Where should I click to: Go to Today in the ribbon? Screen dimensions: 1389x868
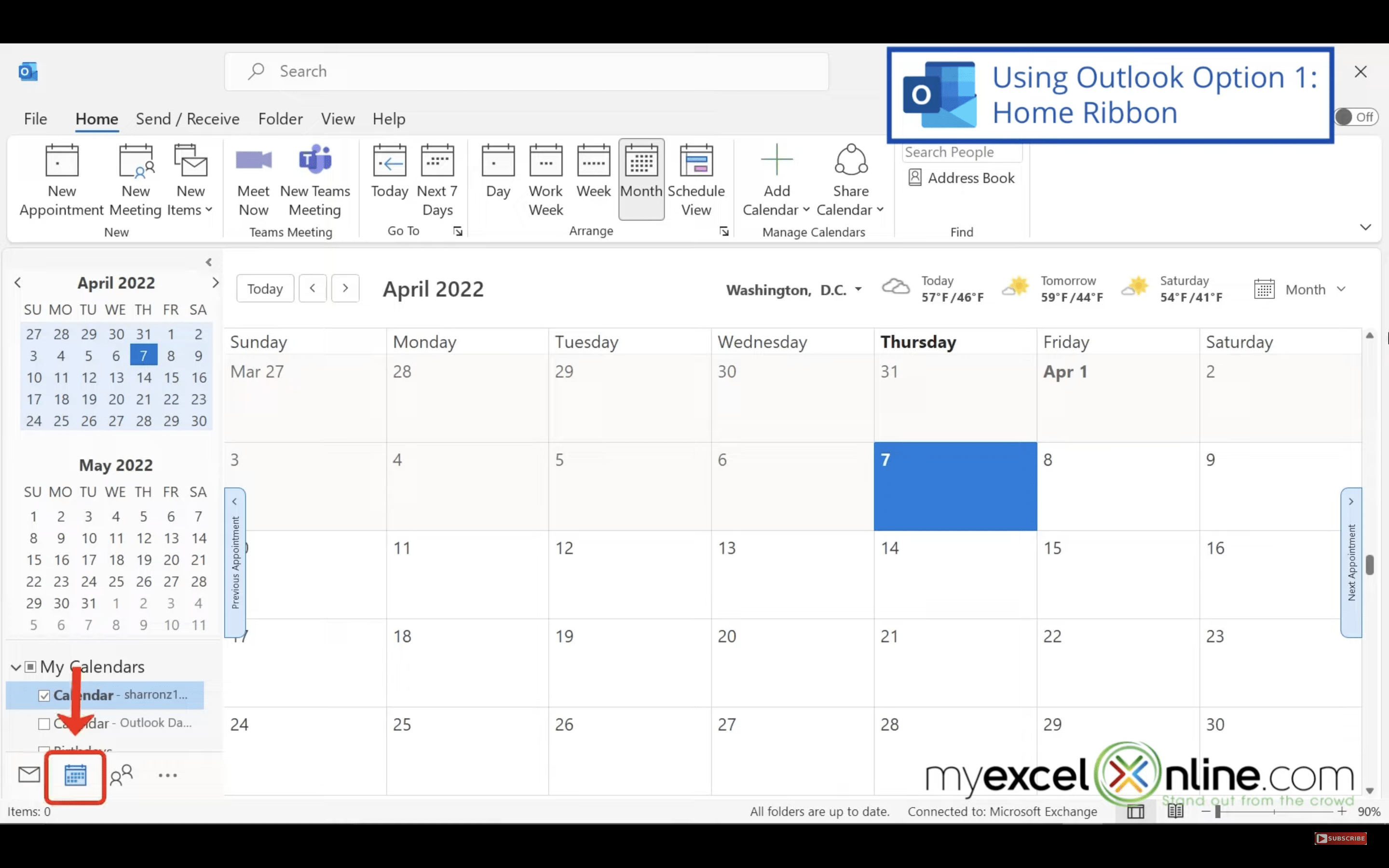coord(389,172)
